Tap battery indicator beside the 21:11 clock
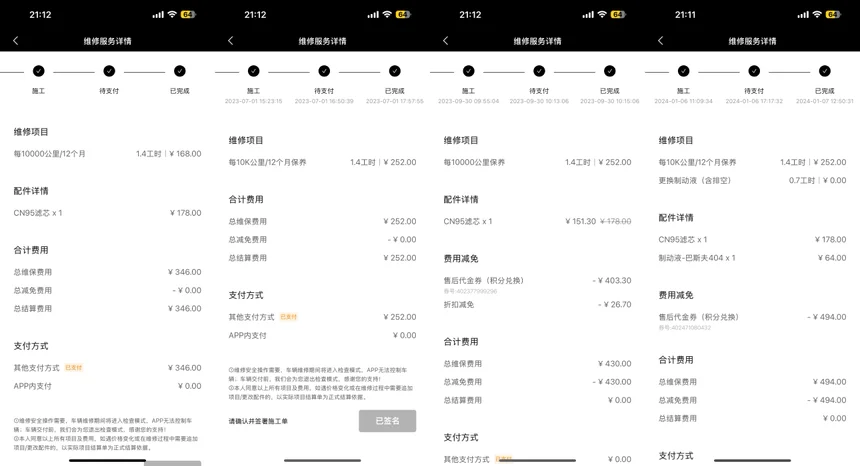860x466 pixels. coord(833,15)
